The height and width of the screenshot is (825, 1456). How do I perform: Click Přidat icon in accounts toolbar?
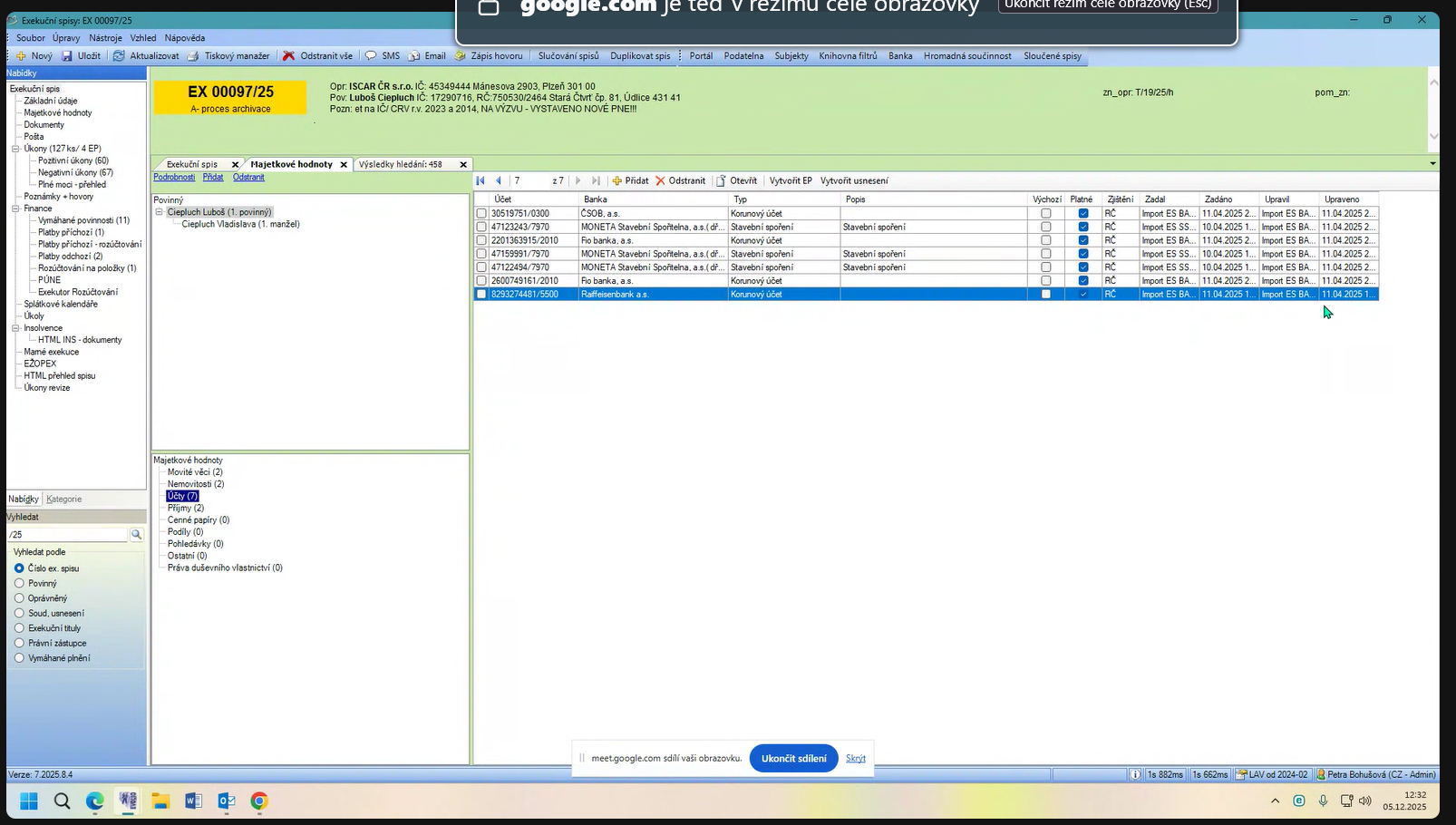coord(617,181)
